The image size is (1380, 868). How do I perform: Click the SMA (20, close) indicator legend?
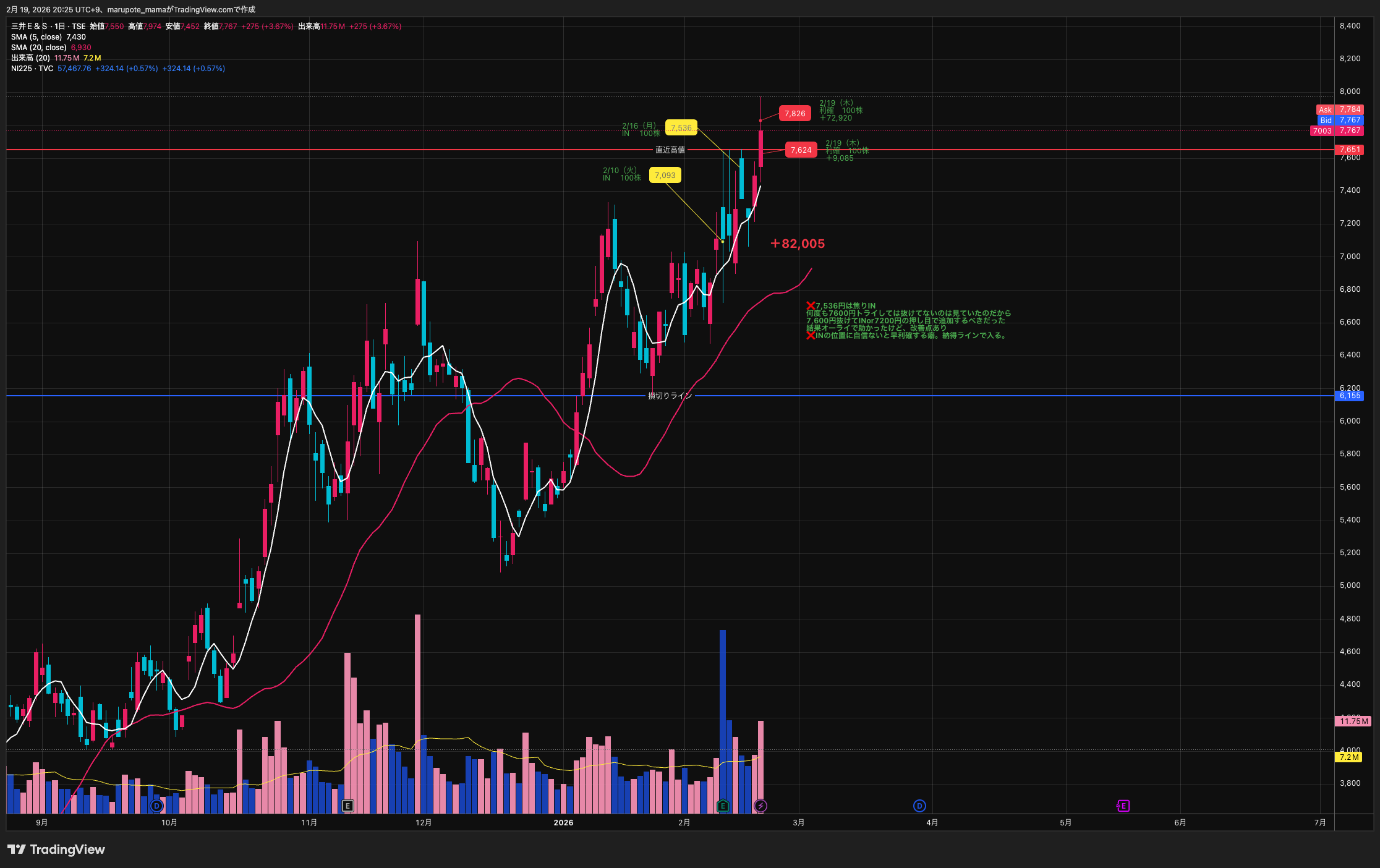[38, 48]
